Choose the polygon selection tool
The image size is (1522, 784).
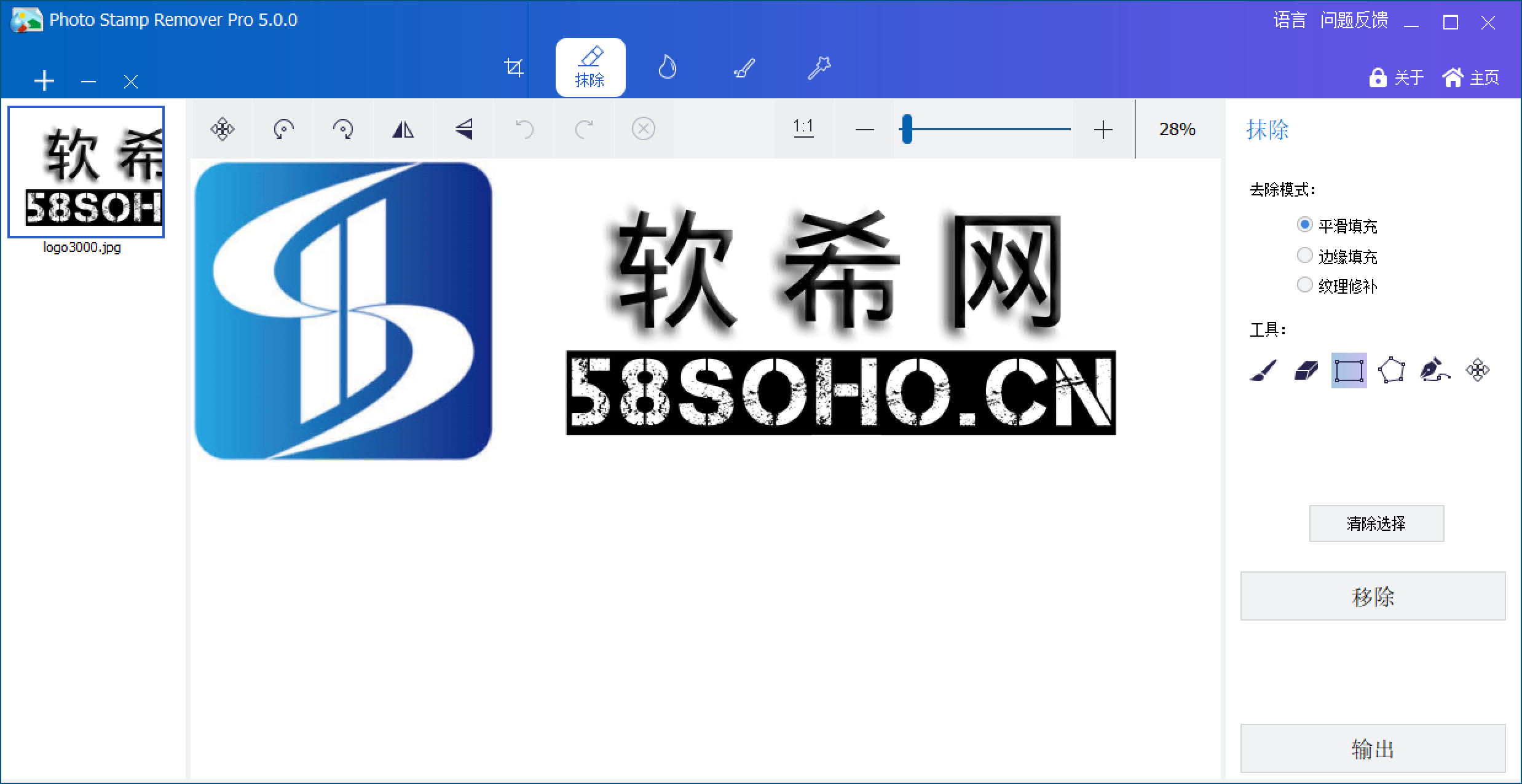tap(1392, 370)
